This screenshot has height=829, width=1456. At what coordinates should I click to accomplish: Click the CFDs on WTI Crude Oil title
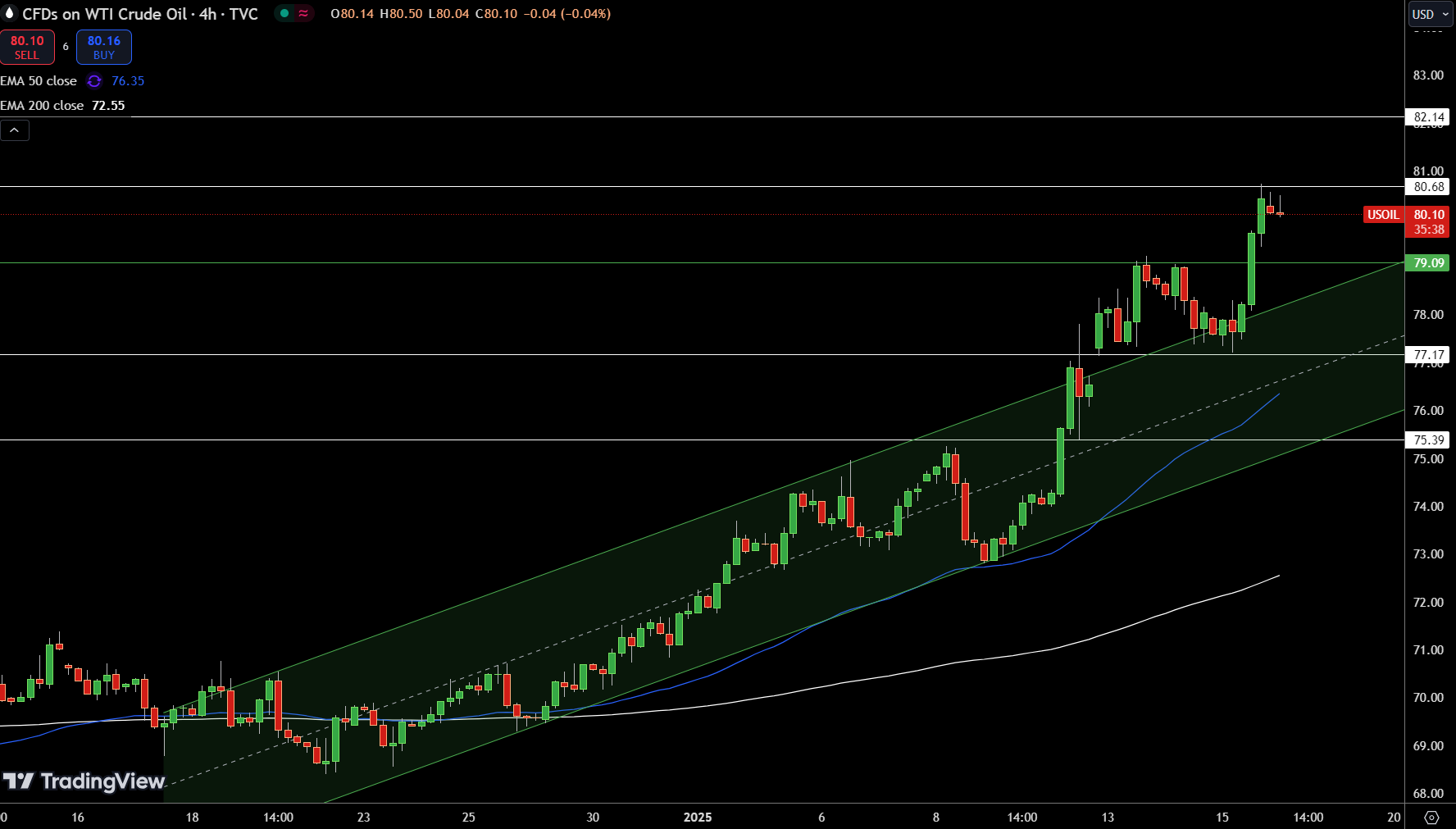click(x=105, y=14)
